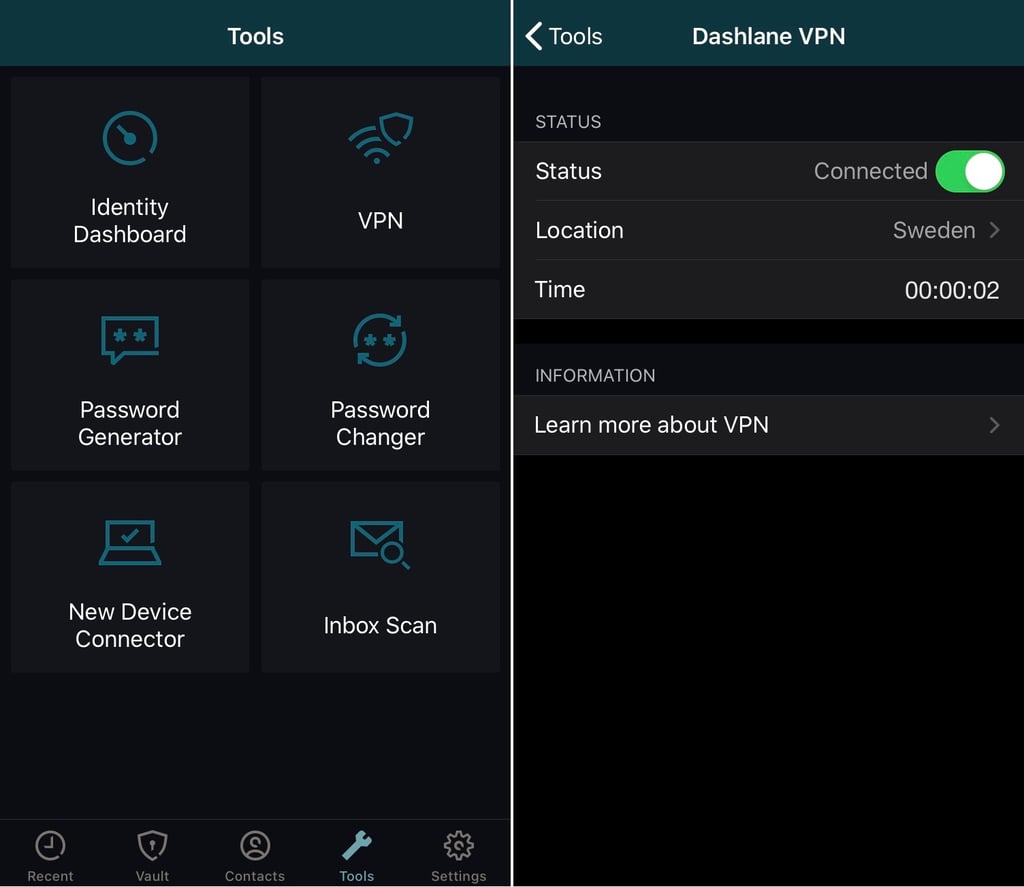Tap the Tools wrench icon
The height and width of the screenshot is (887, 1024).
(x=357, y=845)
